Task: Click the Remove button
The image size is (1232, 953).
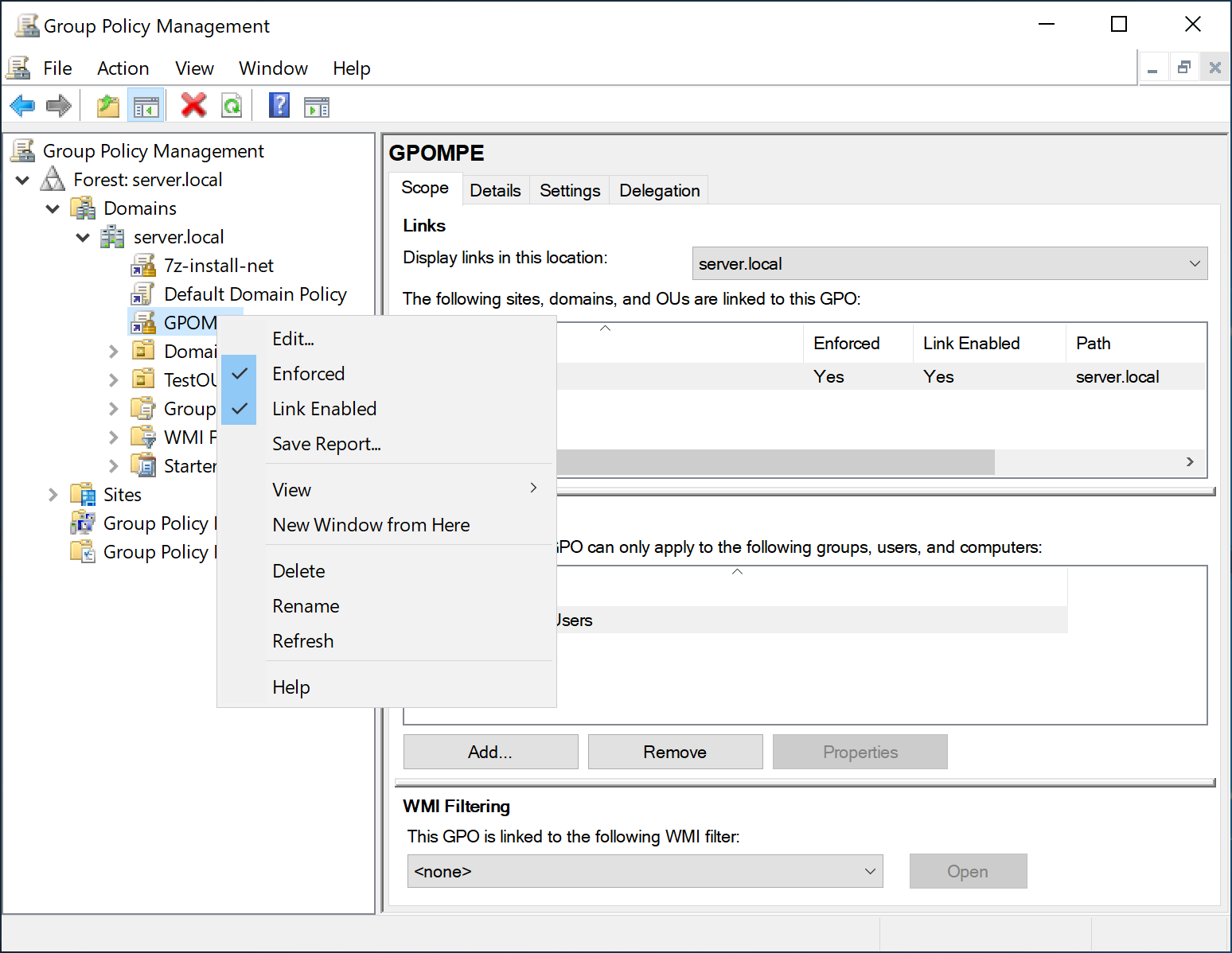Action: 675,753
